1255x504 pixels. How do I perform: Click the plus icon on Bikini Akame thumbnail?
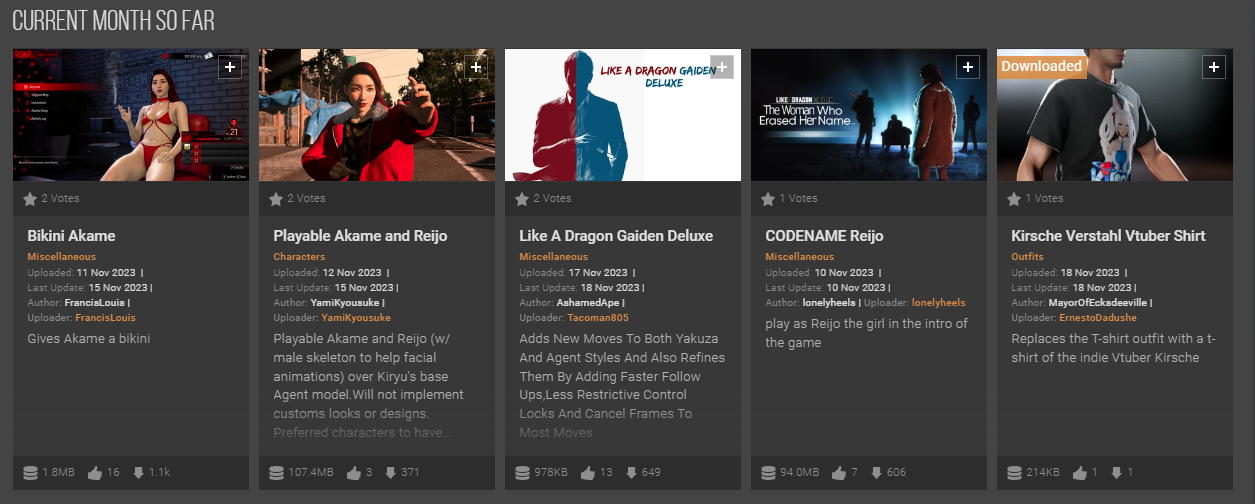click(x=230, y=67)
